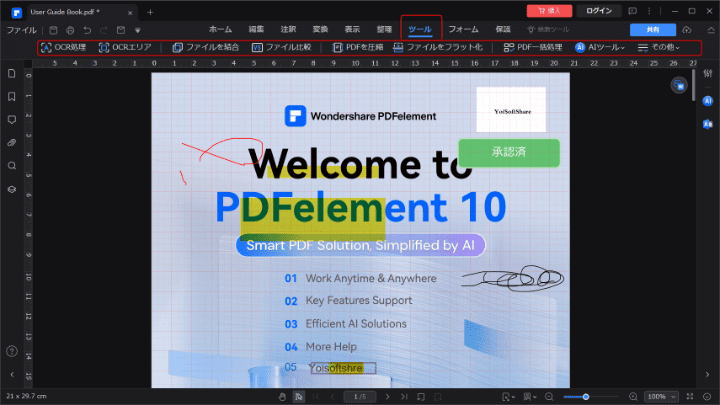This screenshot has width=720, height=405.
Task: Select the OCRエリア tool
Action: 125,47
